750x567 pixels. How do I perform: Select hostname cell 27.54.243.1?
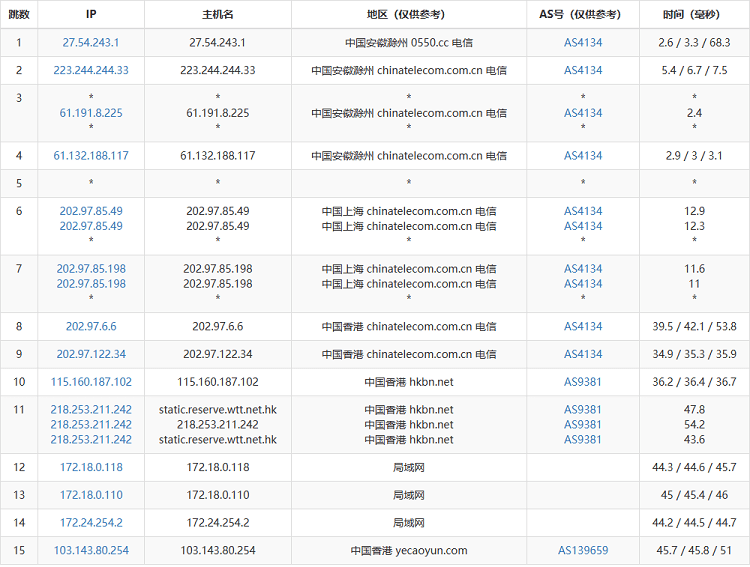point(218,43)
